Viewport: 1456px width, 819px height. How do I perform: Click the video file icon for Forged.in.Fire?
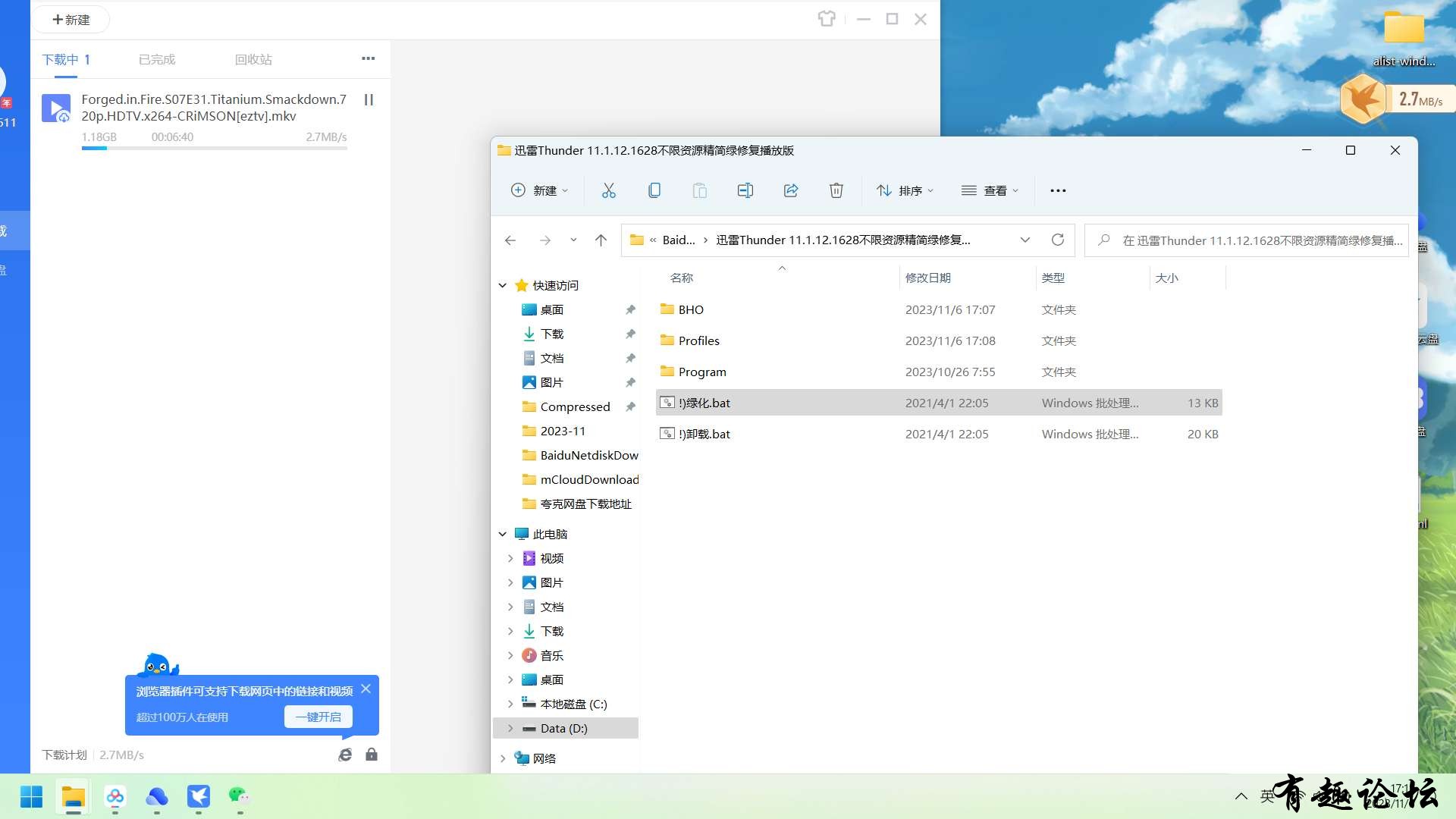[56, 108]
